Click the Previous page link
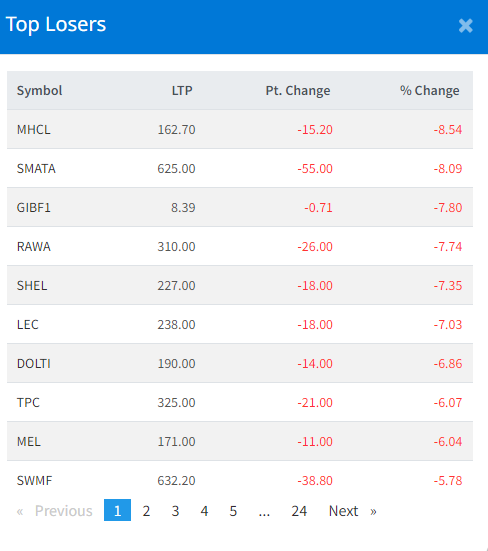 pos(55,511)
